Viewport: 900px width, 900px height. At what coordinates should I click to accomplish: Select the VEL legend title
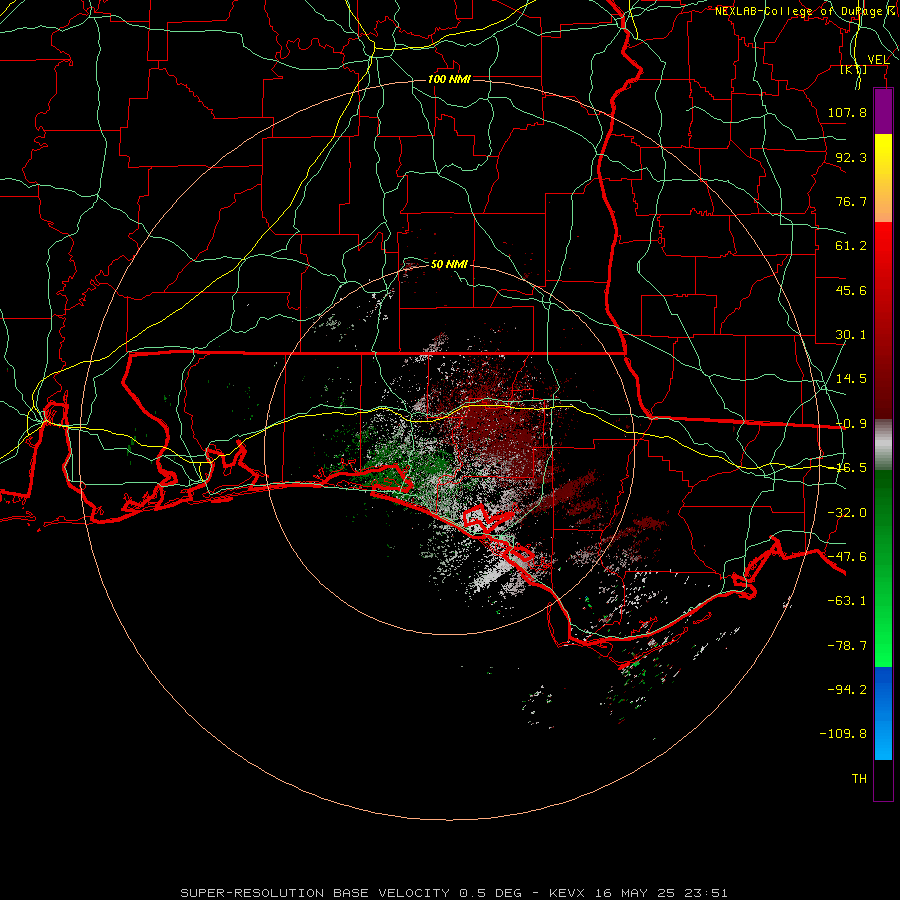tap(879, 60)
